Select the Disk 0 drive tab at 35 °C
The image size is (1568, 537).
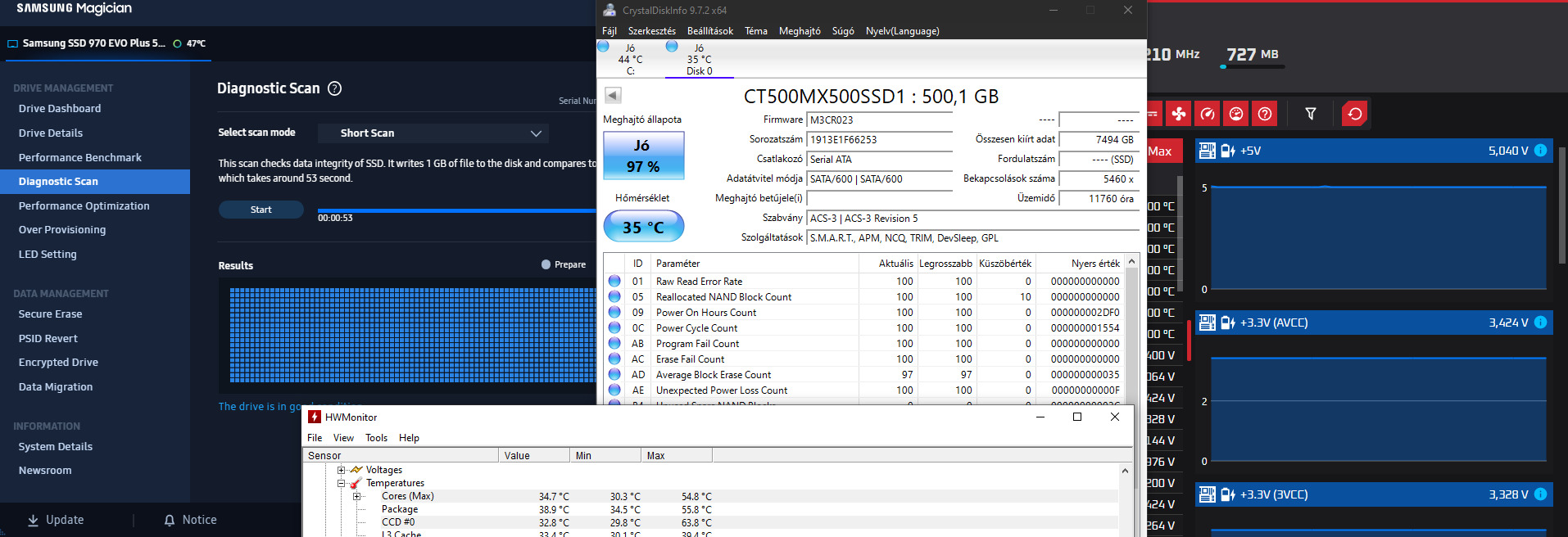pos(699,59)
